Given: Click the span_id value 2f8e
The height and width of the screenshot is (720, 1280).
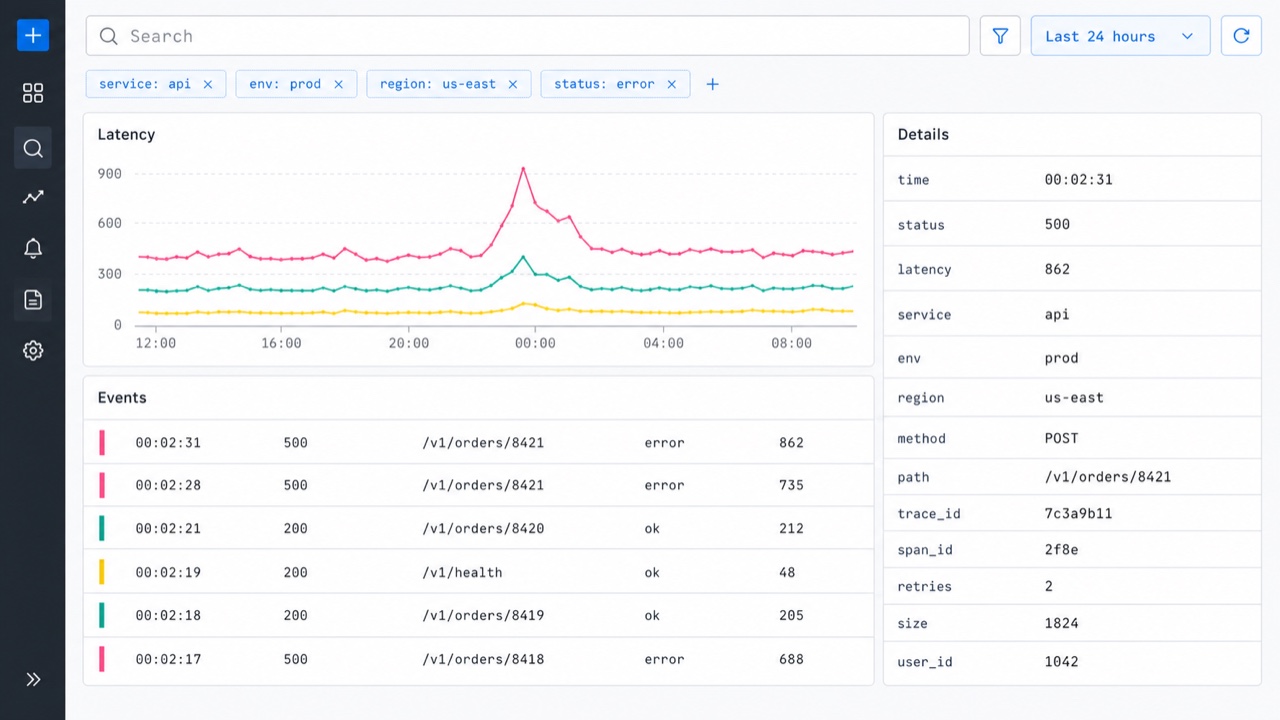Looking at the screenshot, I should click(x=1061, y=550).
